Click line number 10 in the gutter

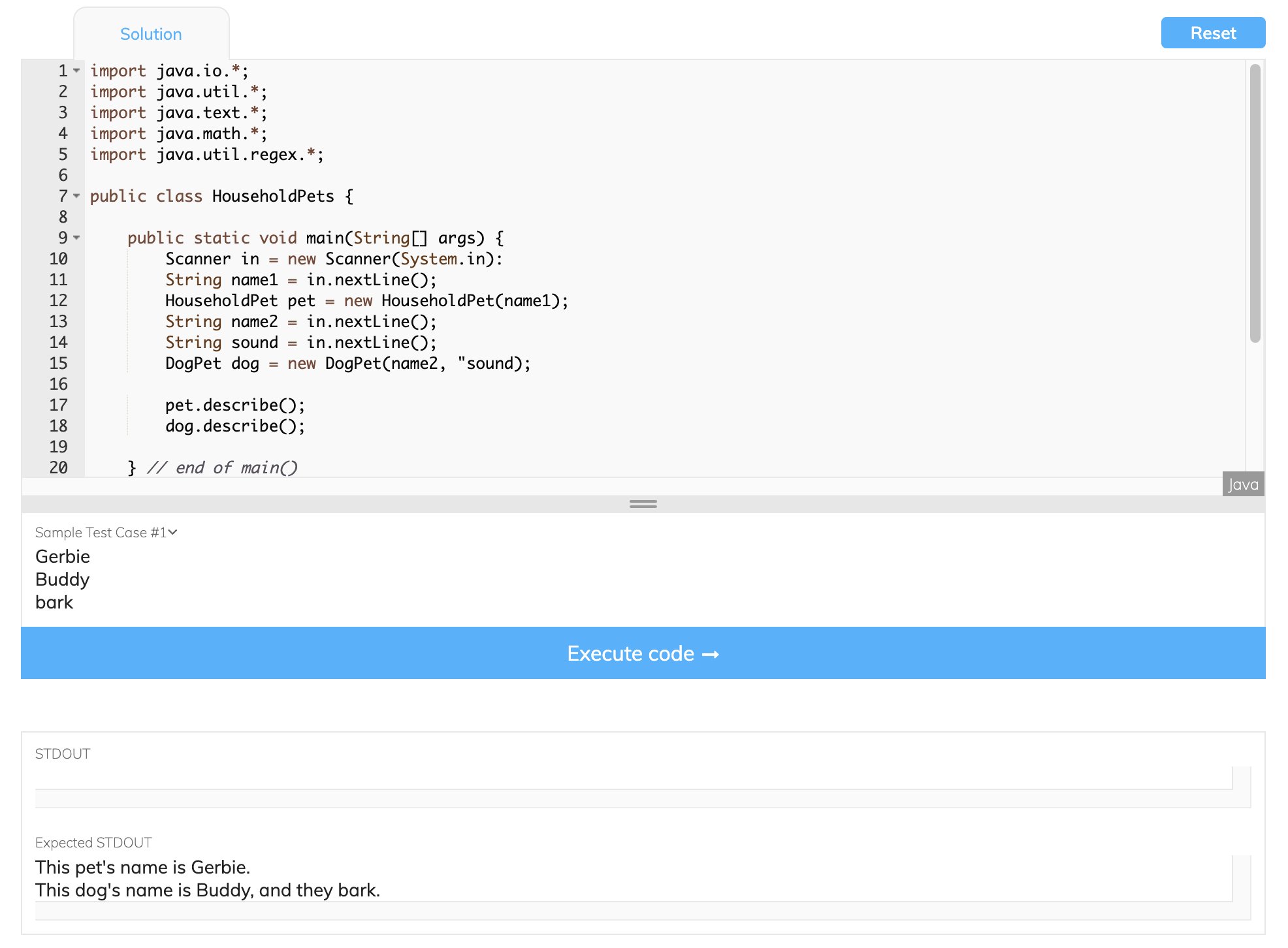coord(59,259)
